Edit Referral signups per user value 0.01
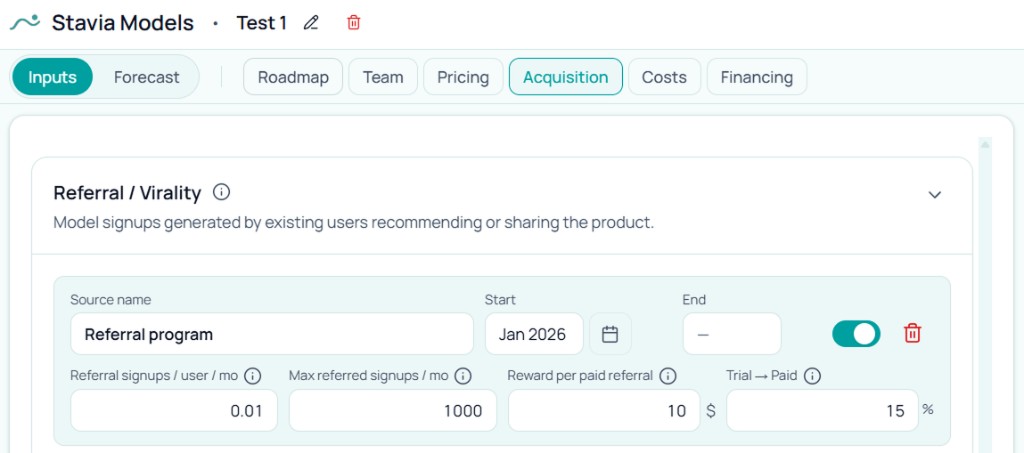This screenshot has height=453, width=1024. click(x=174, y=411)
